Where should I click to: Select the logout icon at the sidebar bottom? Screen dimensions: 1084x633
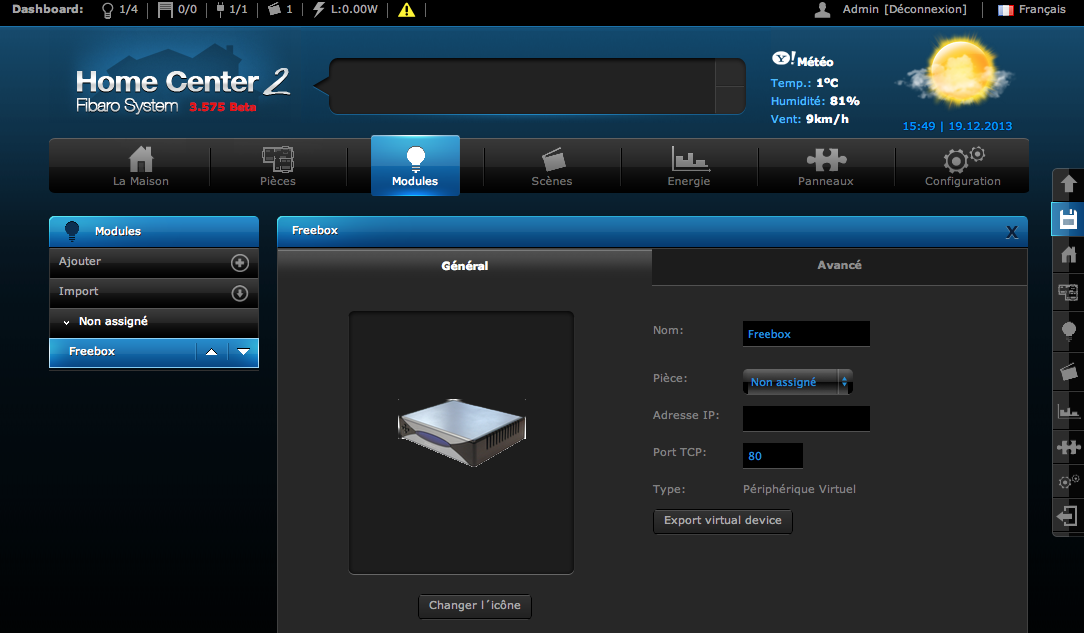click(x=1069, y=516)
